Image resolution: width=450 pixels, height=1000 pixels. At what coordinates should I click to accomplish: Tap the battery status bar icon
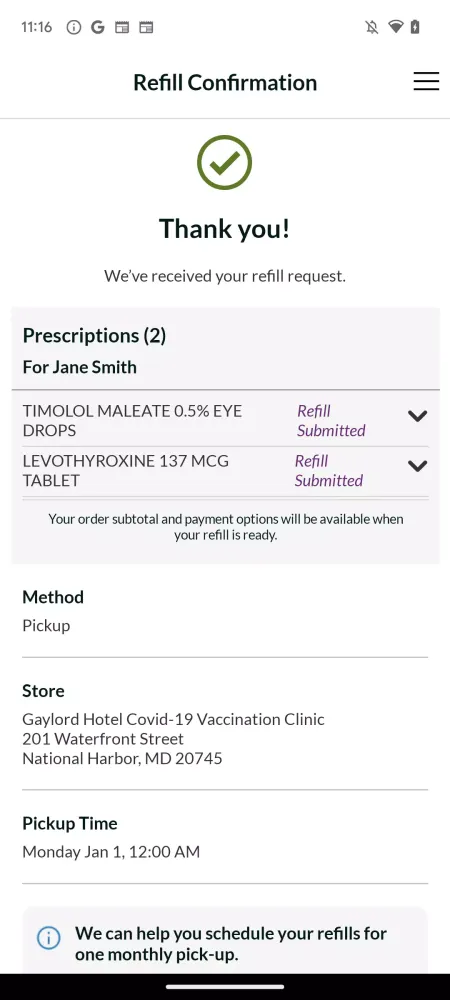coord(415,27)
